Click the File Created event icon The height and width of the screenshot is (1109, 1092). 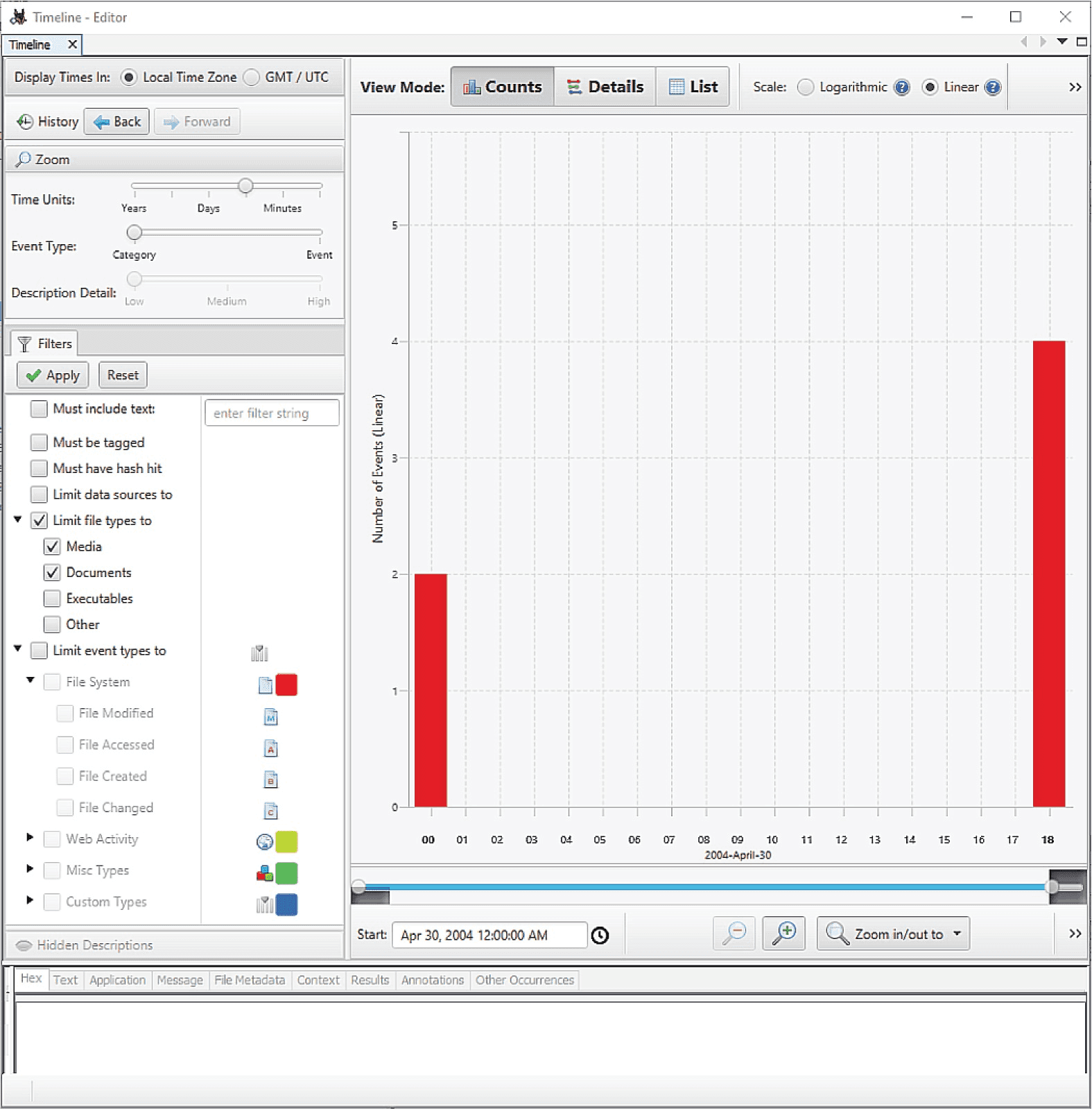pyautogui.click(x=271, y=780)
